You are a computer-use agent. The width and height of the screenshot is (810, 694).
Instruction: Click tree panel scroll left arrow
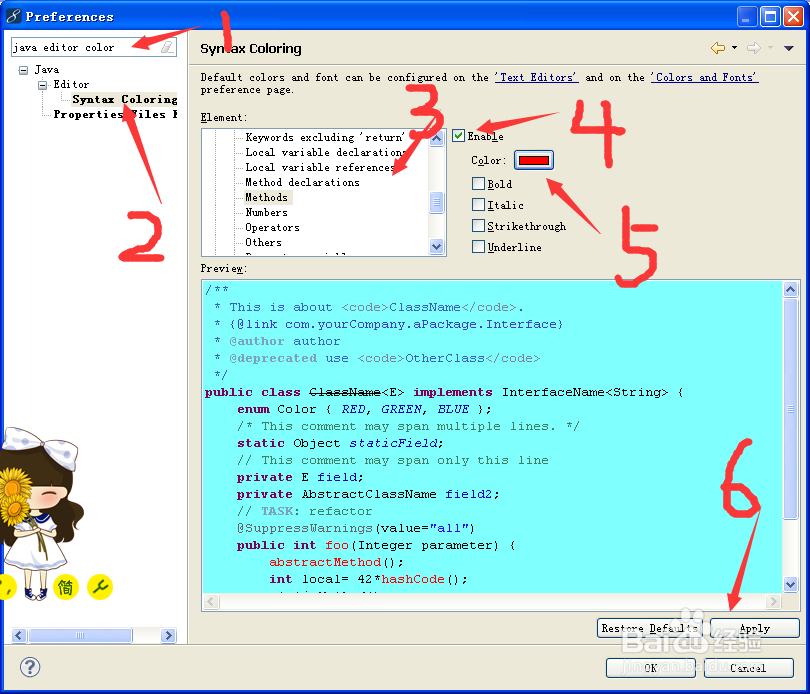[19, 635]
